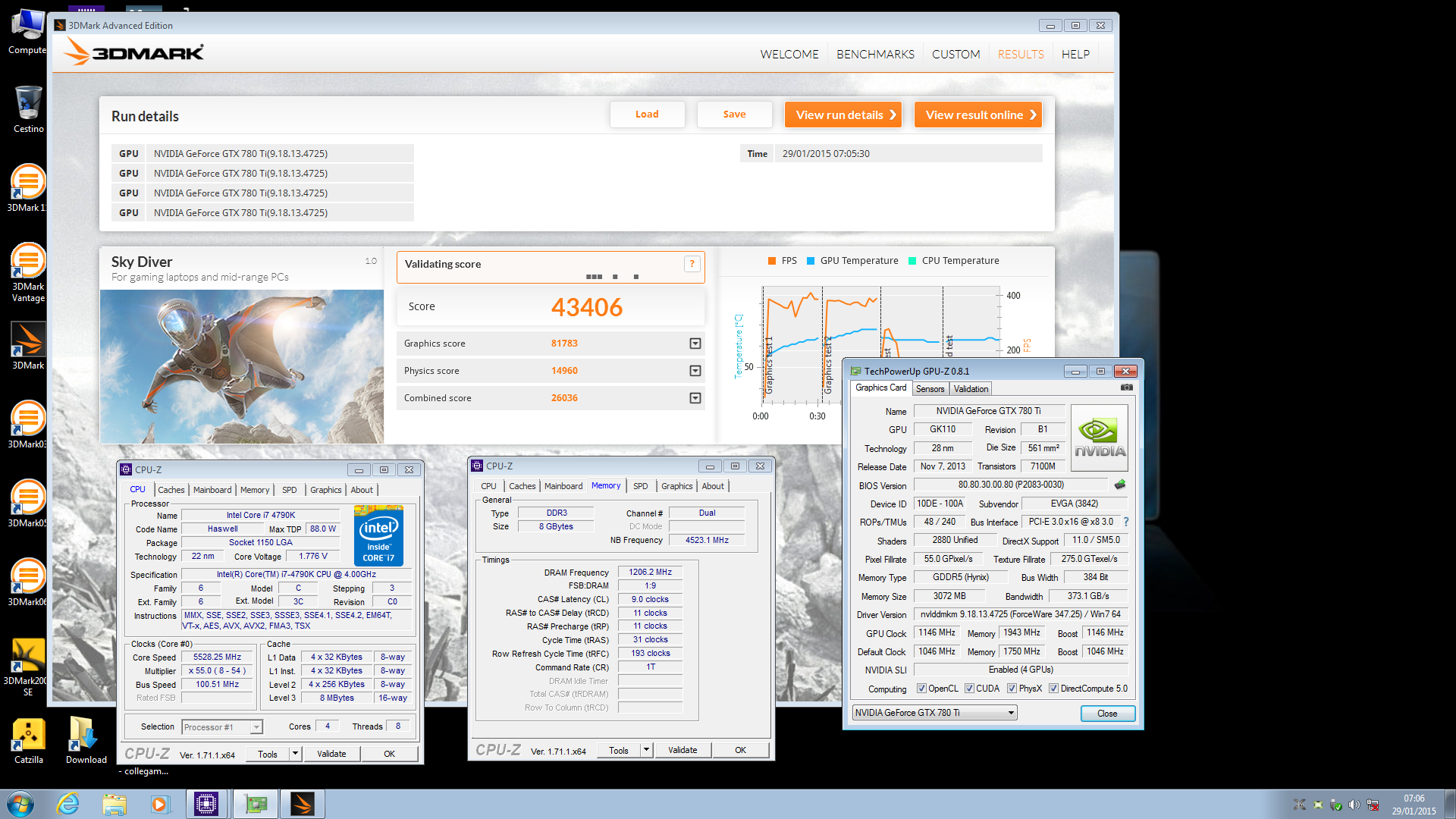1456x819 pixels.
Task: Go to WELCOME in 3DMark menu
Action: pos(789,55)
